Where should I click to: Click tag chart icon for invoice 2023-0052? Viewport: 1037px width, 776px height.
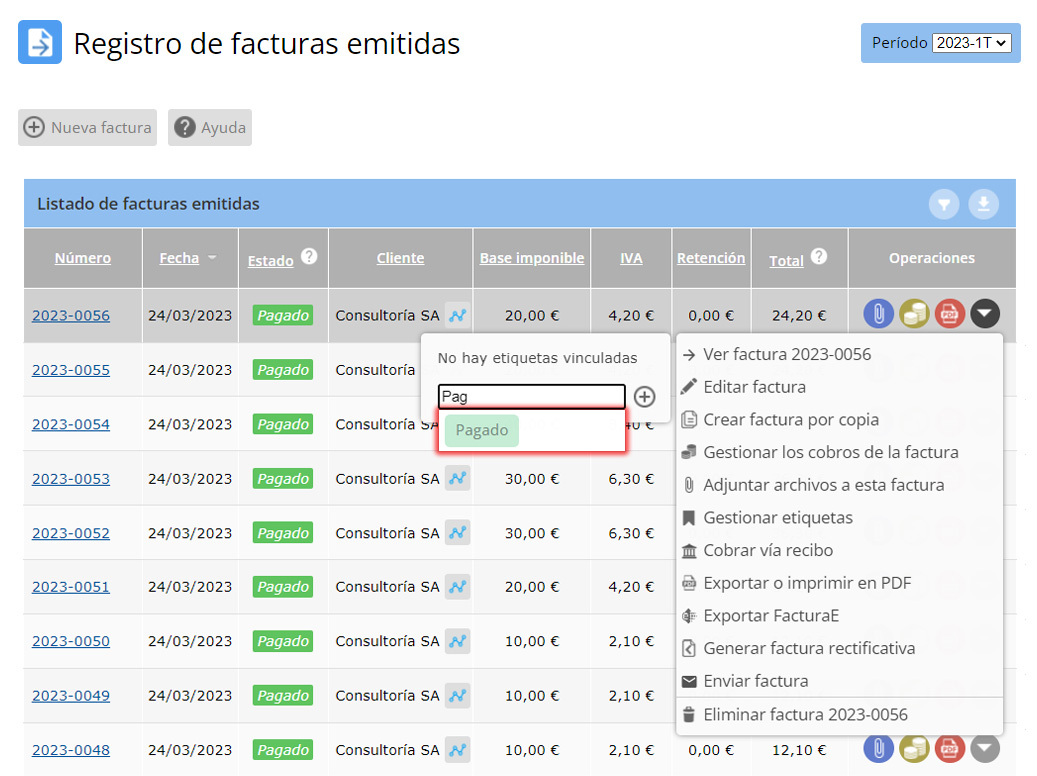pos(458,533)
